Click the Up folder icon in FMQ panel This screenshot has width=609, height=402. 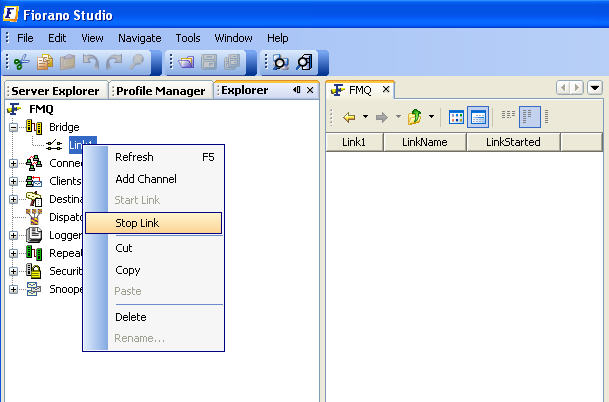[415, 117]
